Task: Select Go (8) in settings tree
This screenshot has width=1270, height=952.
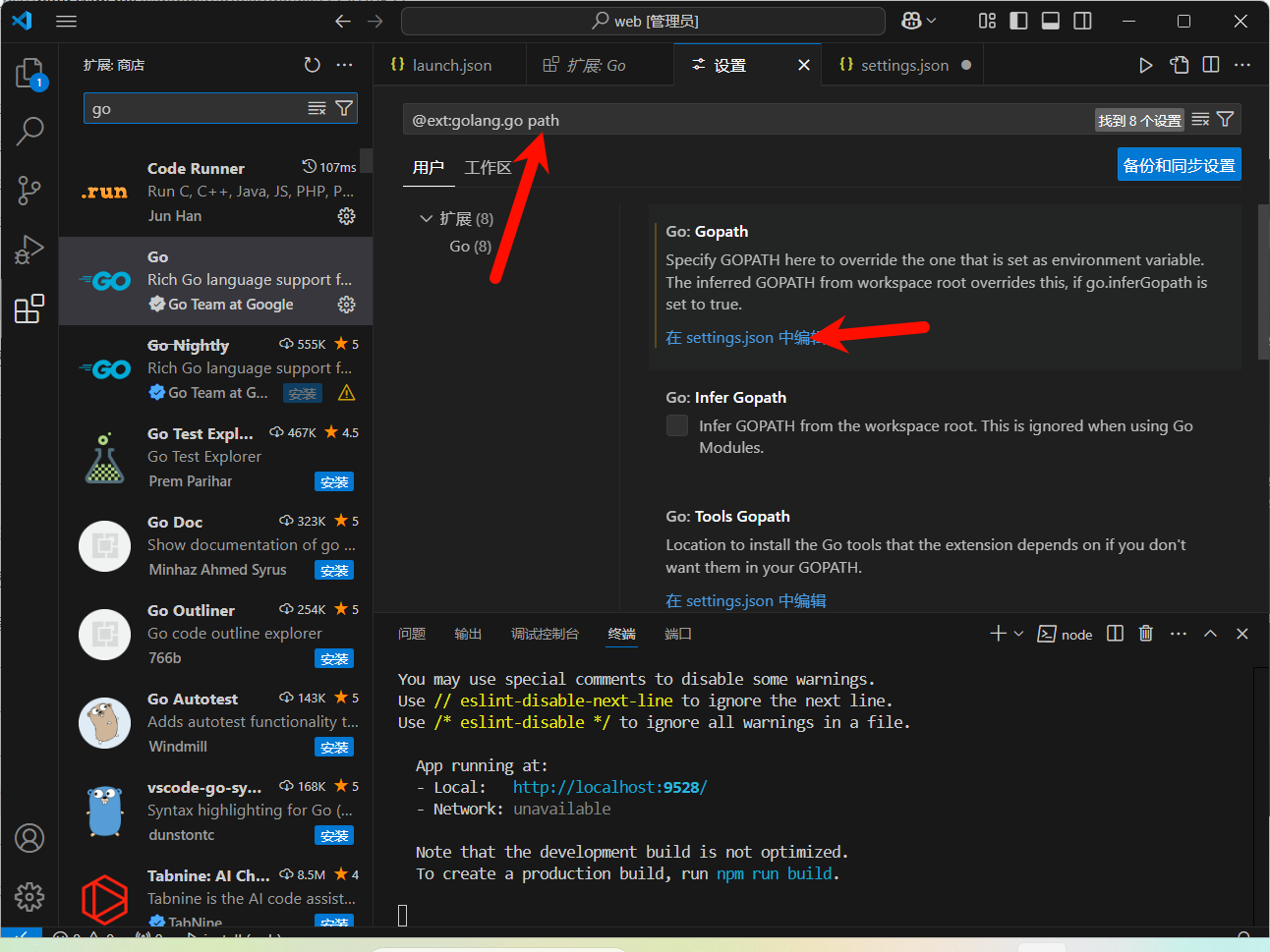Action: (470, 247)
